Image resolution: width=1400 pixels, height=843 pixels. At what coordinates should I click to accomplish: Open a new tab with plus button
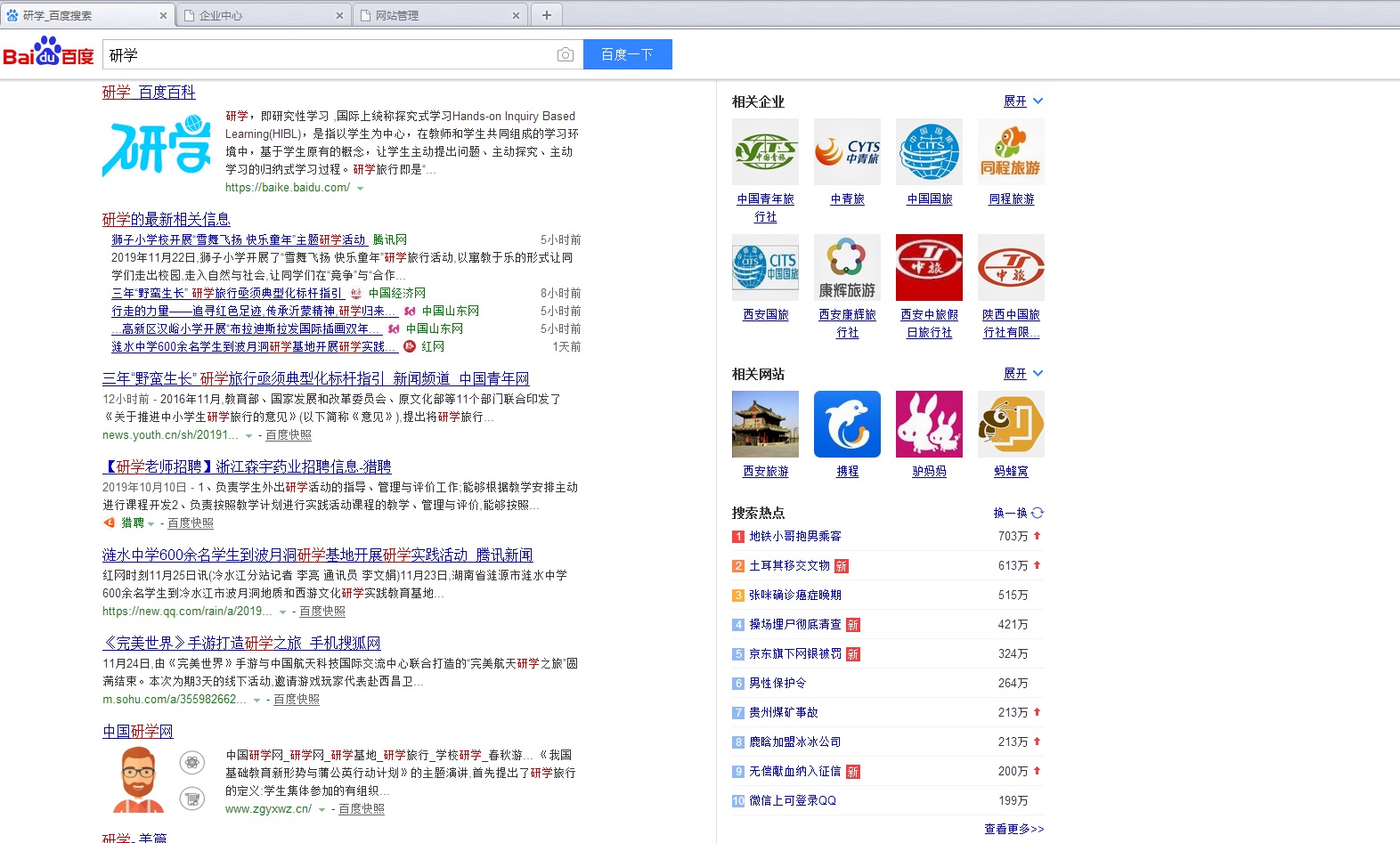(547, 15)
